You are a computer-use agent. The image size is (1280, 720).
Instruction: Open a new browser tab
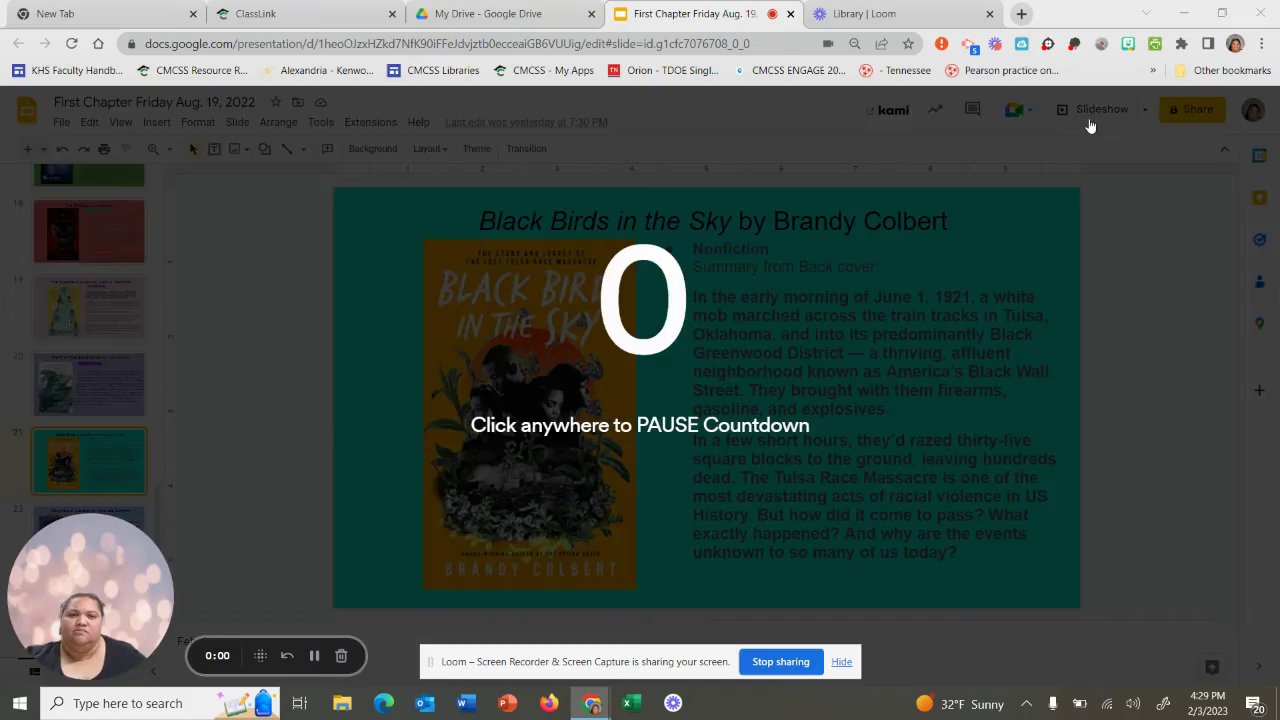[x=1021, y=14]
